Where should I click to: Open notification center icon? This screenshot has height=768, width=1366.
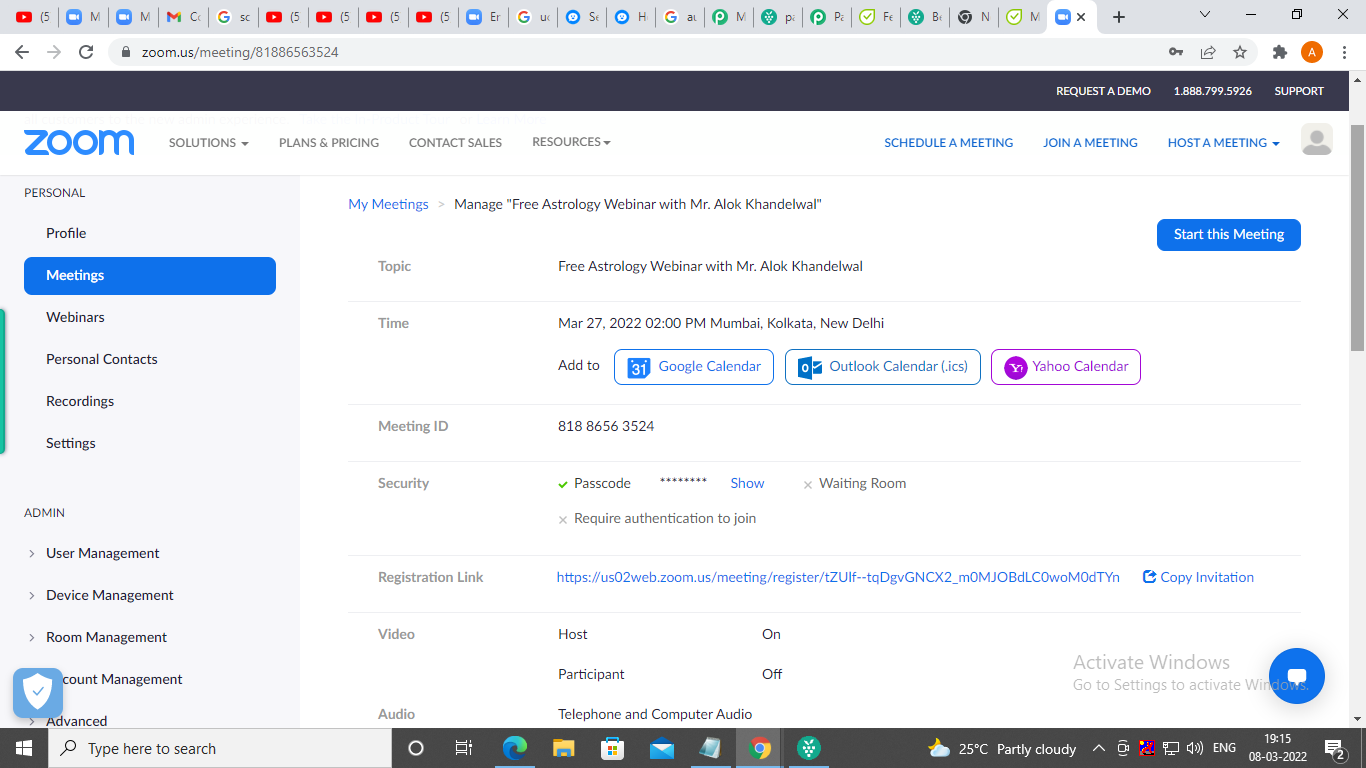1334,748
